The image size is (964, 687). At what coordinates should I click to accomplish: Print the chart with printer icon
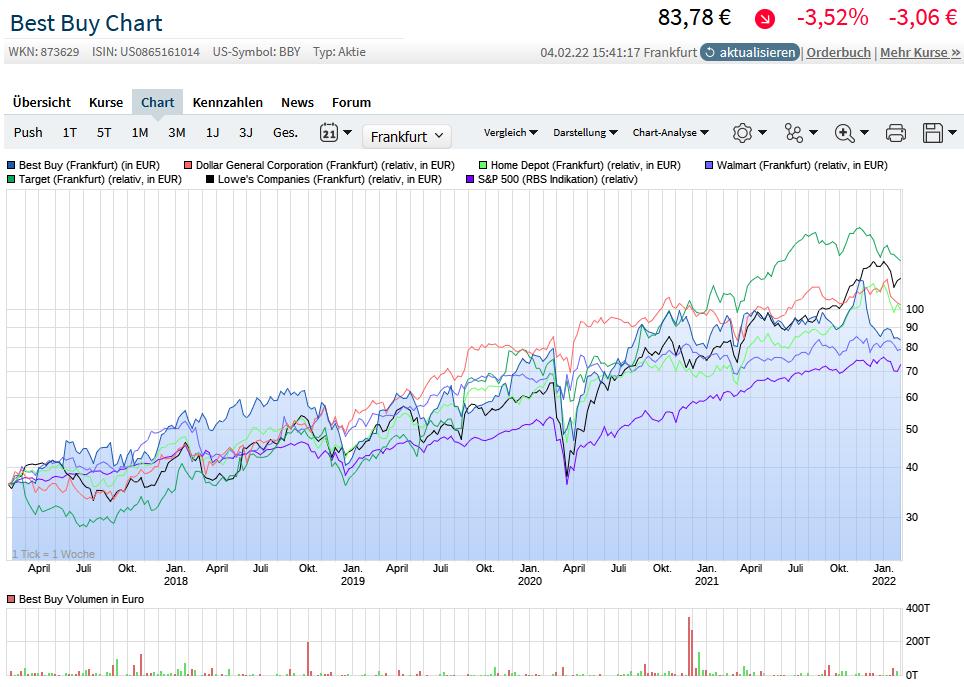(x=896, y=132)
